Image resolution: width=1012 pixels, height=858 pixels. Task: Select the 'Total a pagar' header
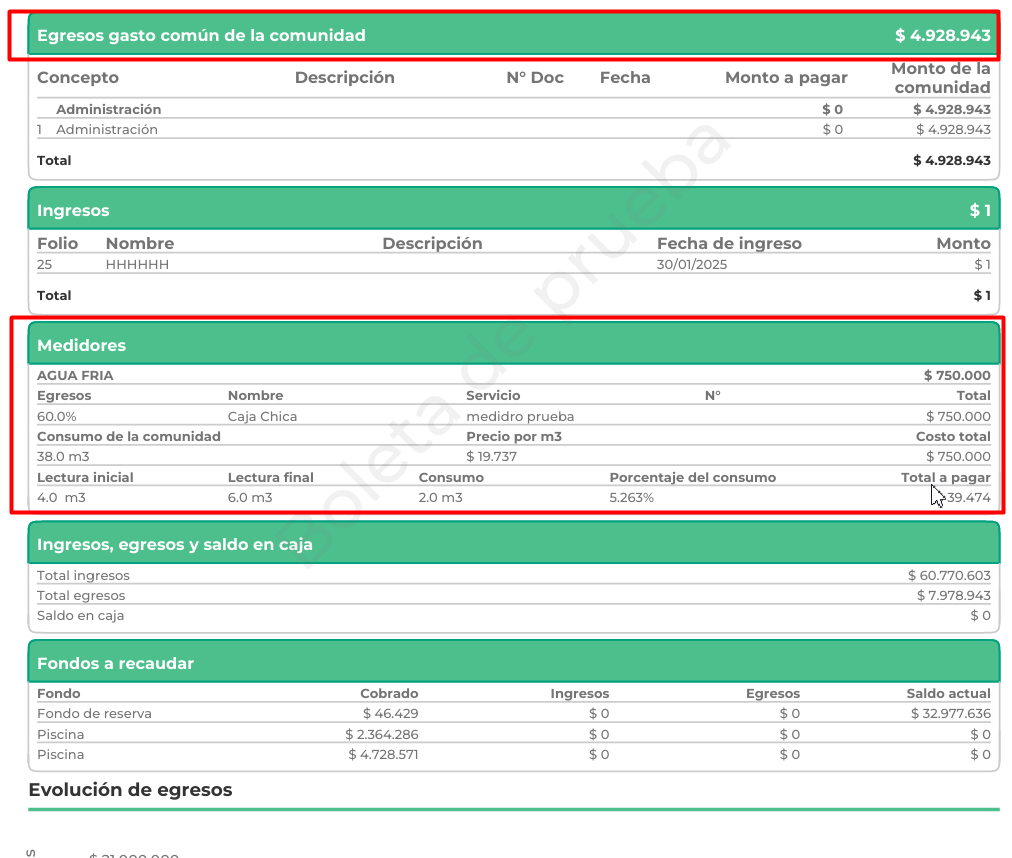click(946, 478)
